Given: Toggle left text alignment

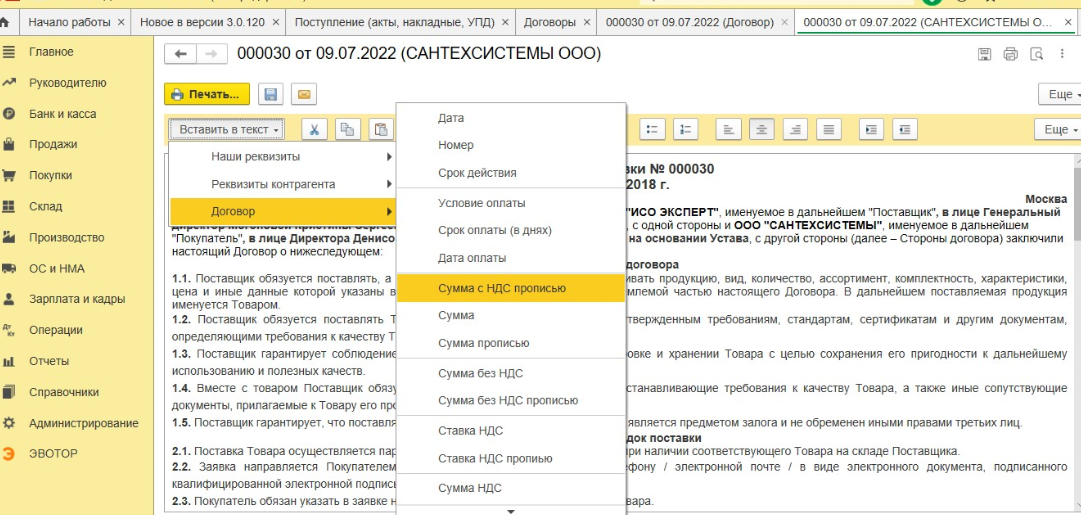Looking at the screenshot, I should coord(730,129).
